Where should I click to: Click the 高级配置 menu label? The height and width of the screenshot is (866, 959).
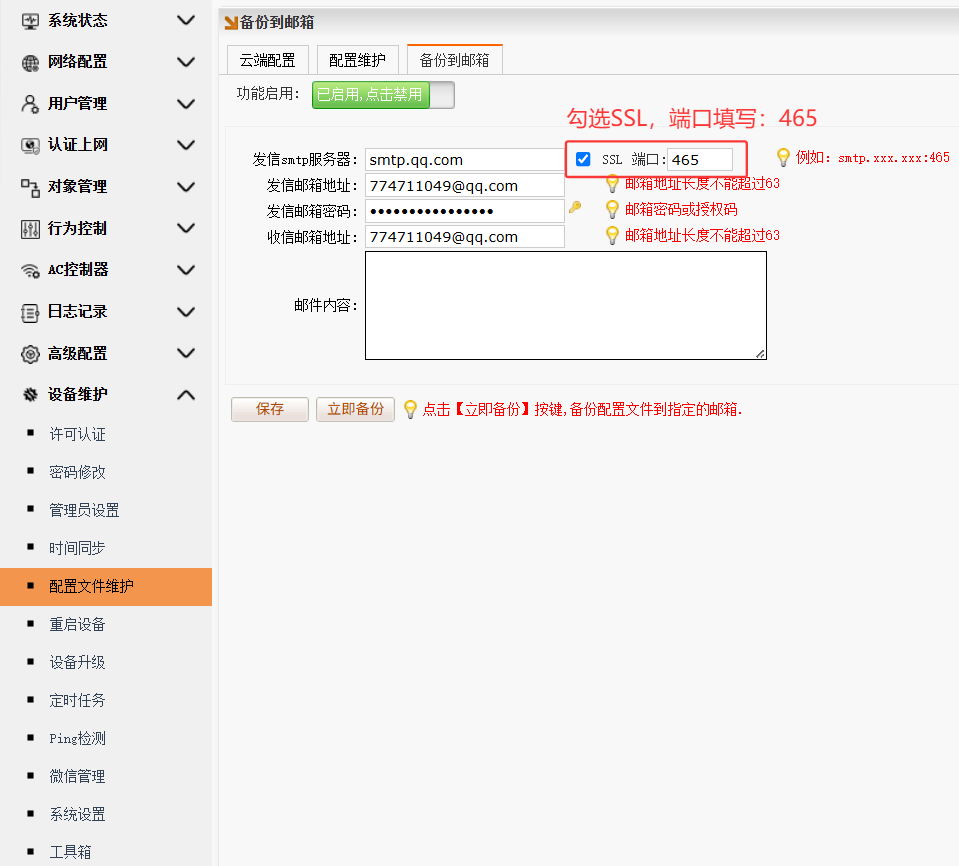click(x=78, y=353)
